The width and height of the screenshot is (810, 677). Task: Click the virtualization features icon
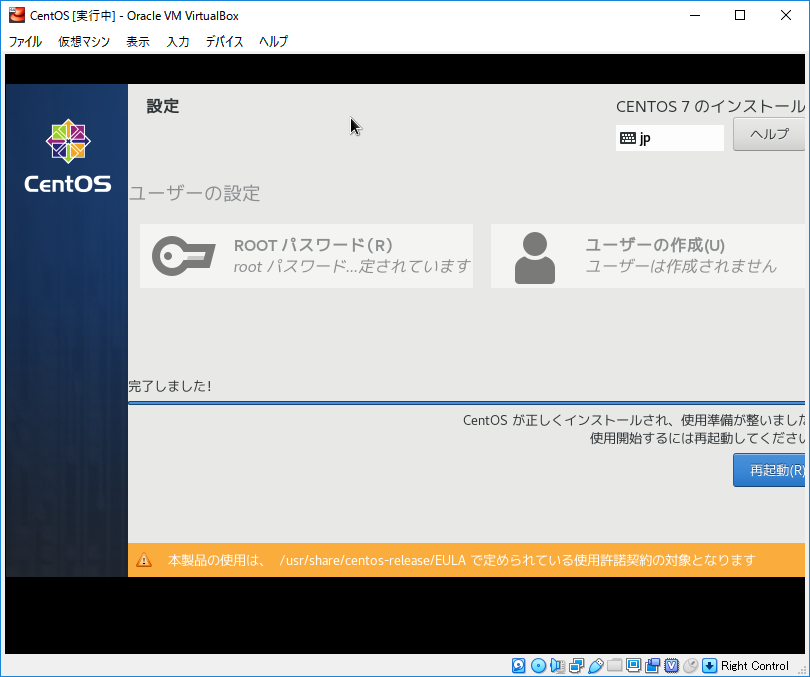click(671, 665)
